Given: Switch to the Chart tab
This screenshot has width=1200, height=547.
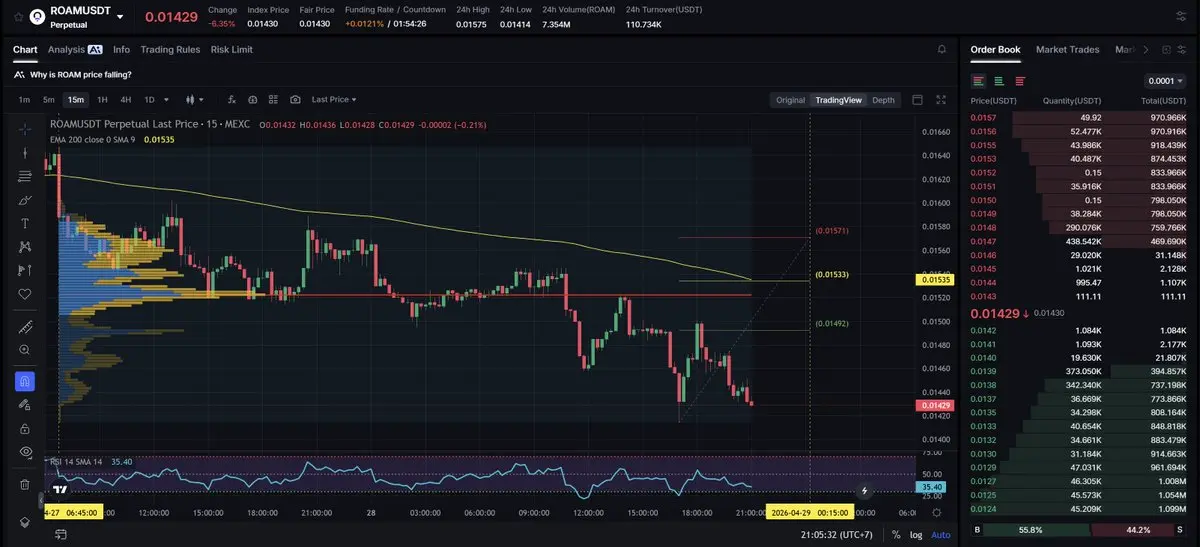Looking at the screenshot, I should (x=25, y=49).
